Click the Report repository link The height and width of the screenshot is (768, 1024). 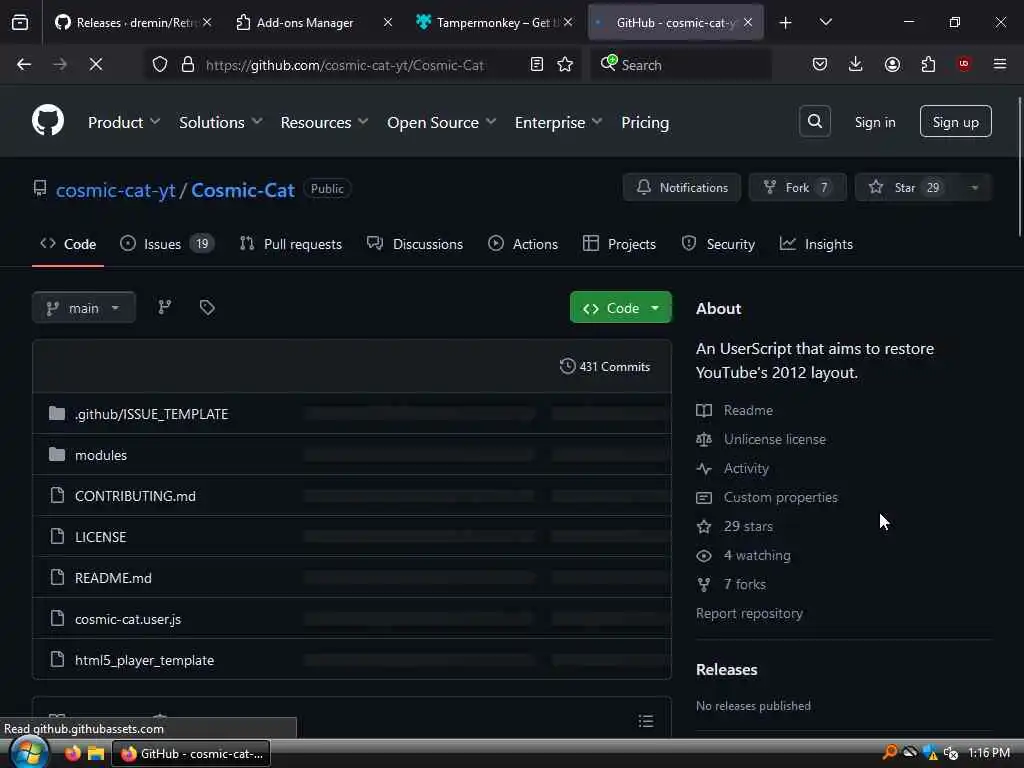pos(749,613)
